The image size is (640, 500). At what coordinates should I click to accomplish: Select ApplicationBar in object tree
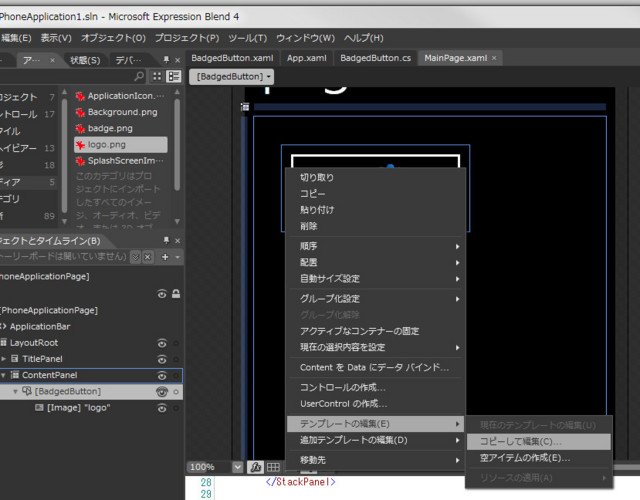pyautogui.click(x=40, y=327)
